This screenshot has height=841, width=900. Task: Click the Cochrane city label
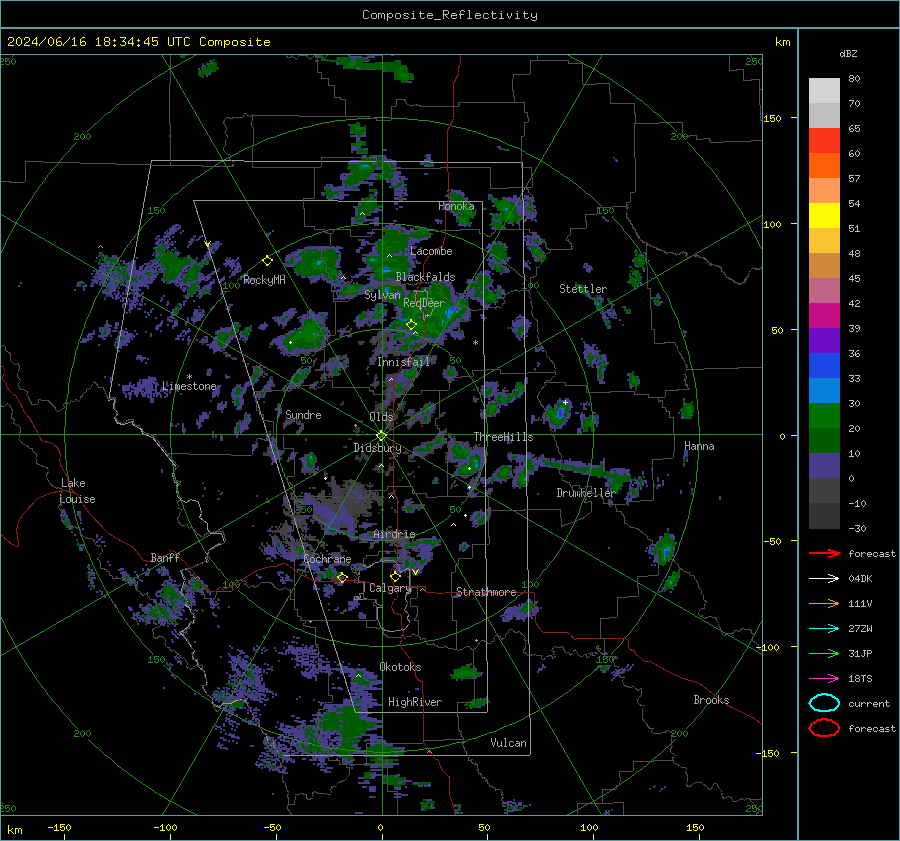point(327,559)
